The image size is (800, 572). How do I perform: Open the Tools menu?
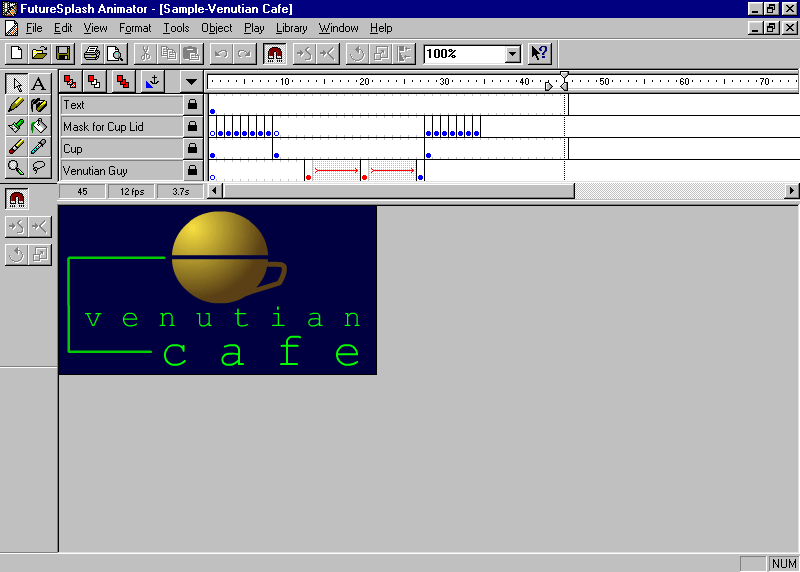(176, 28)
